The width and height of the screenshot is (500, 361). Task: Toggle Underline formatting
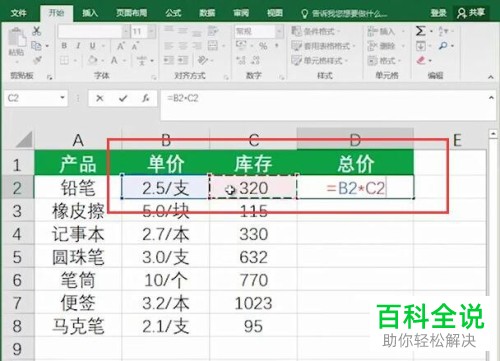(92, 46)
